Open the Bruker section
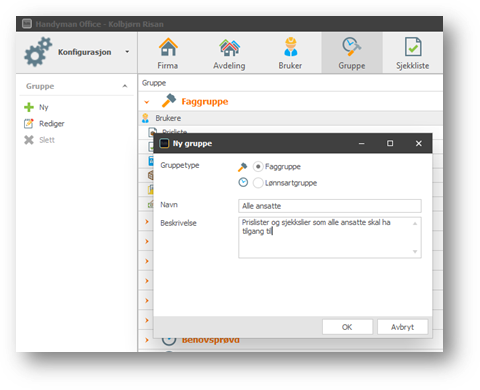This screenshot has height=390, width=480. click(290, 53)
